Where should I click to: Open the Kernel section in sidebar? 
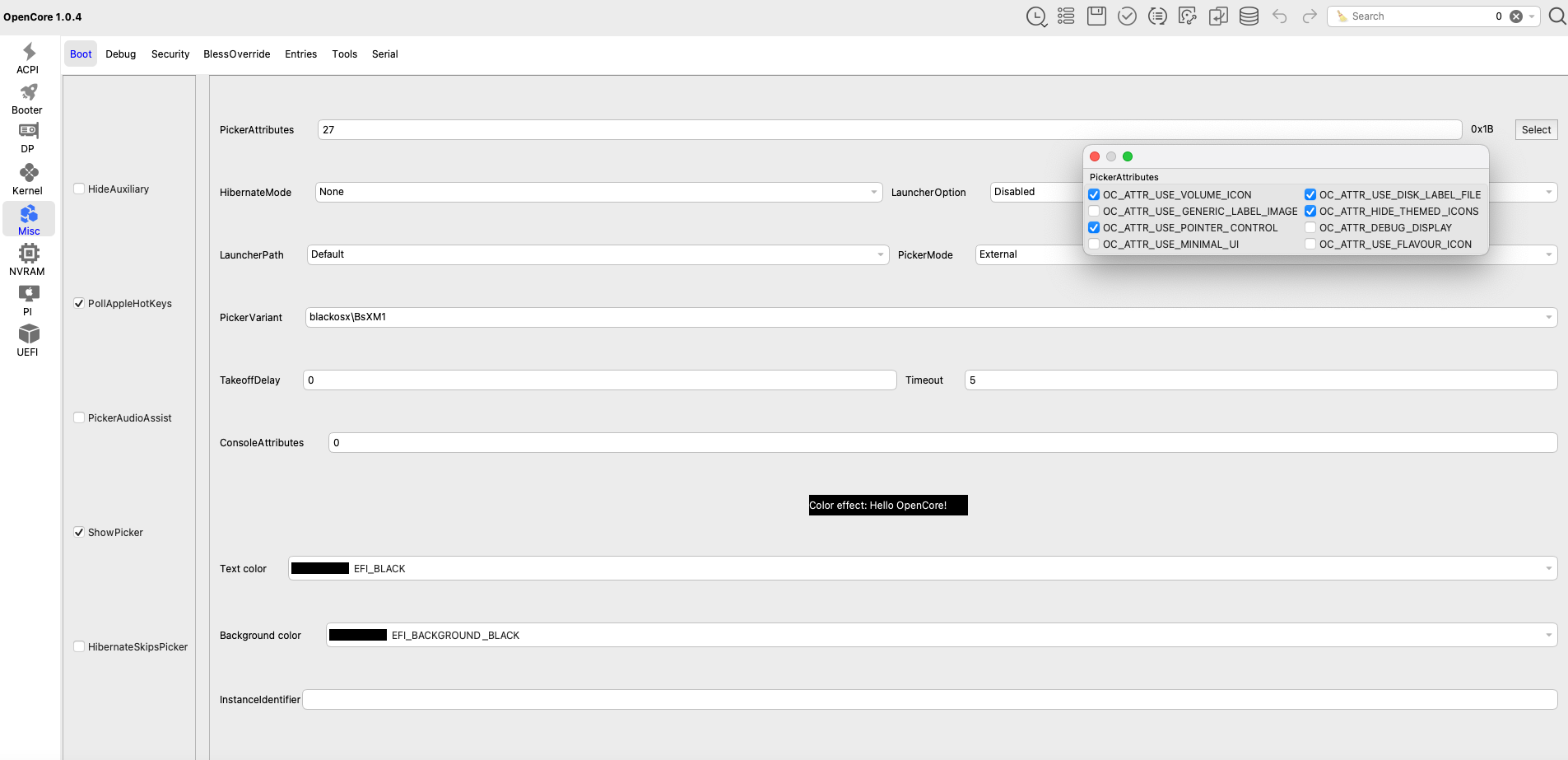(28, 179)
